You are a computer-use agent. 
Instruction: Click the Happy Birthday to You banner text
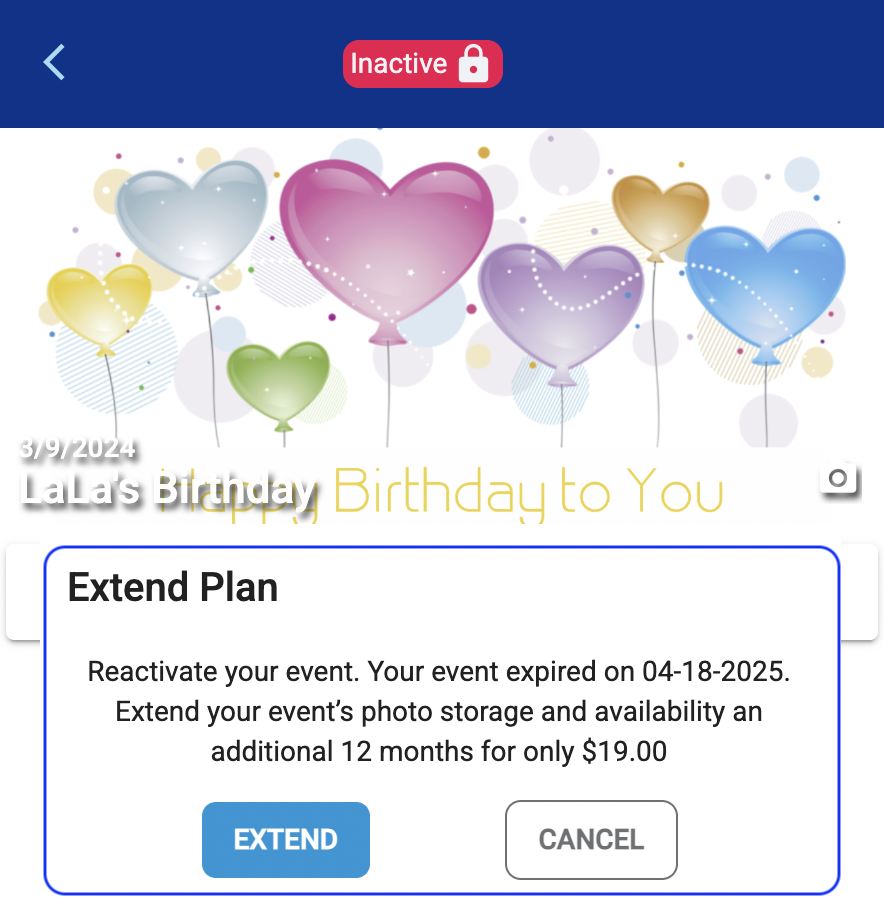click(x=440, y=492)
